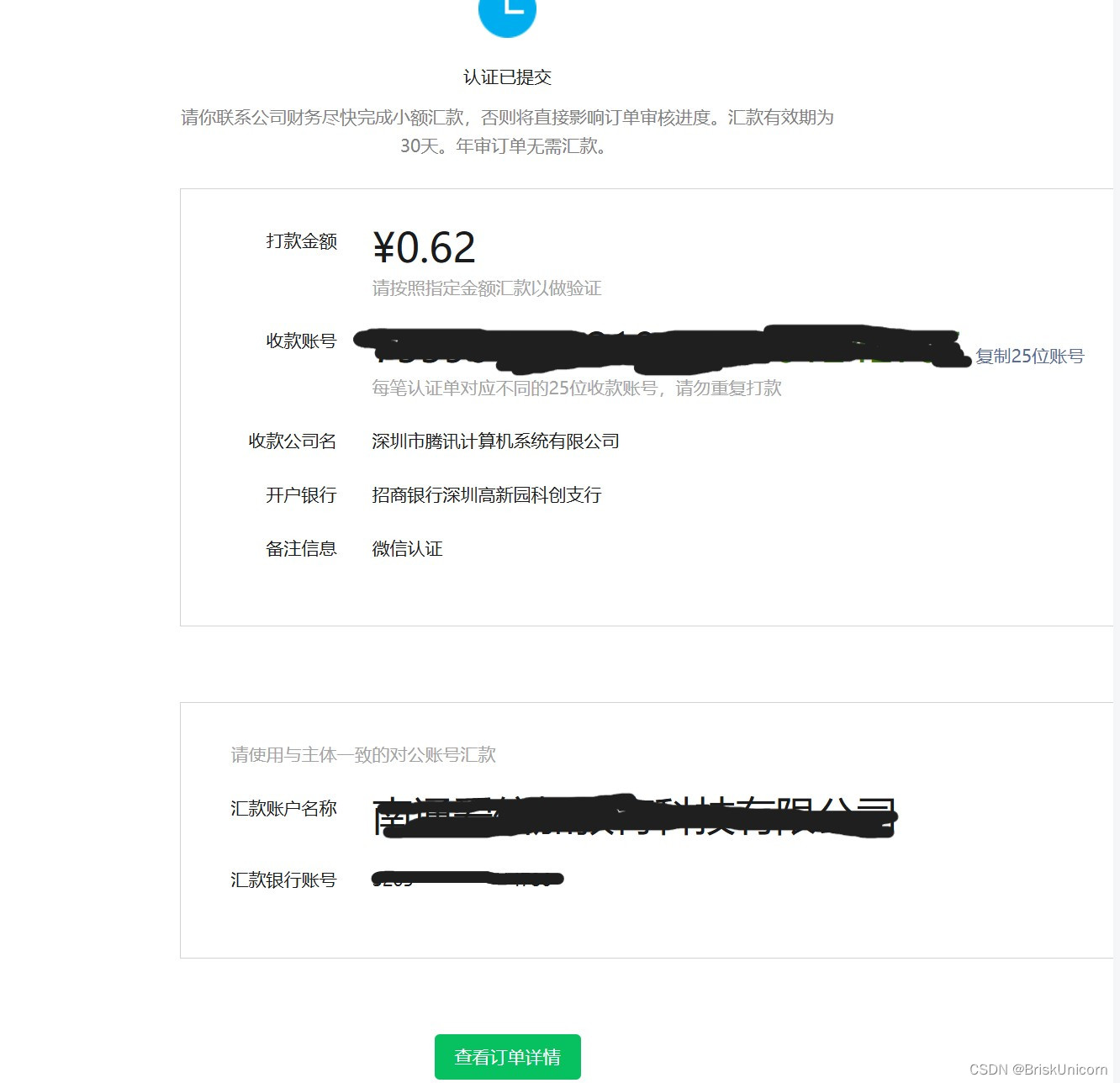The image size is (1120, 1083).
Task: Click notice 请使用与主体一致的对公账号汇款
Action: pos(363,754)
